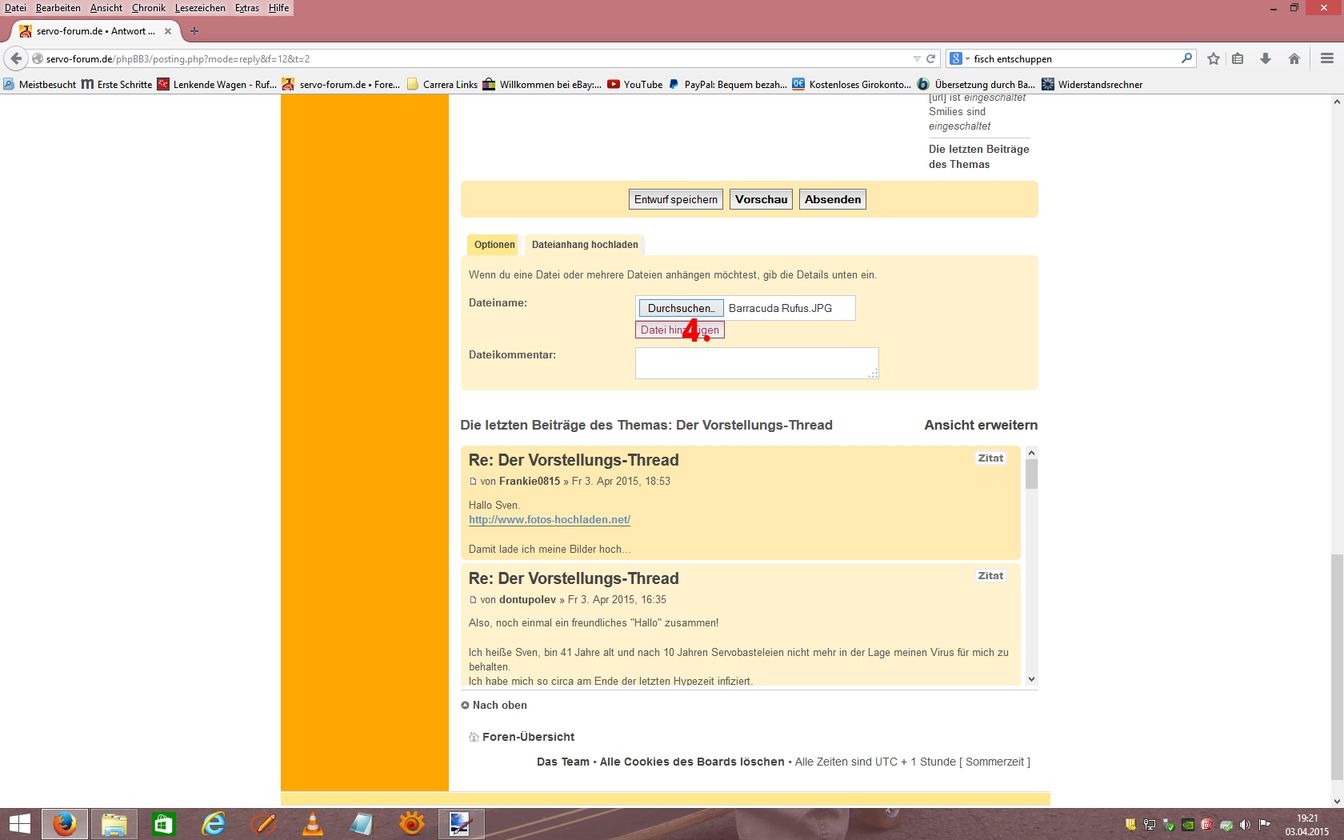Reload the page with the refresh icon

pos(931,59)
